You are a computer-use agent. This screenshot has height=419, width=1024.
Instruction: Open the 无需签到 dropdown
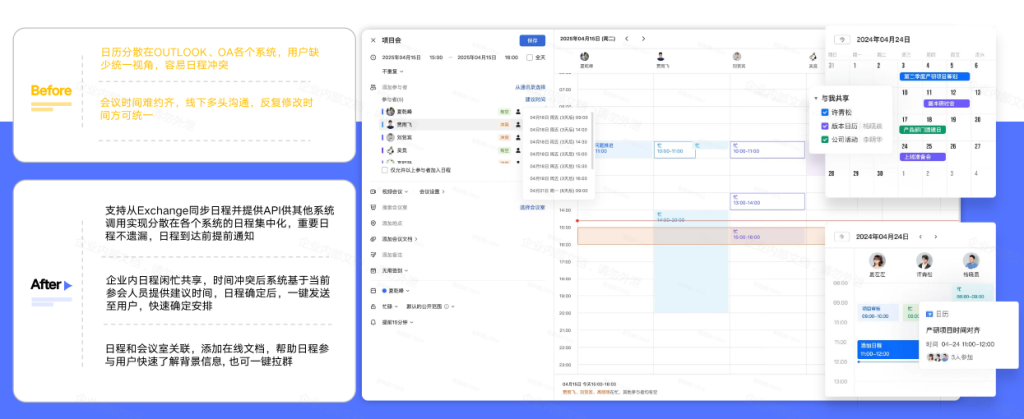[x=394, y=270]
